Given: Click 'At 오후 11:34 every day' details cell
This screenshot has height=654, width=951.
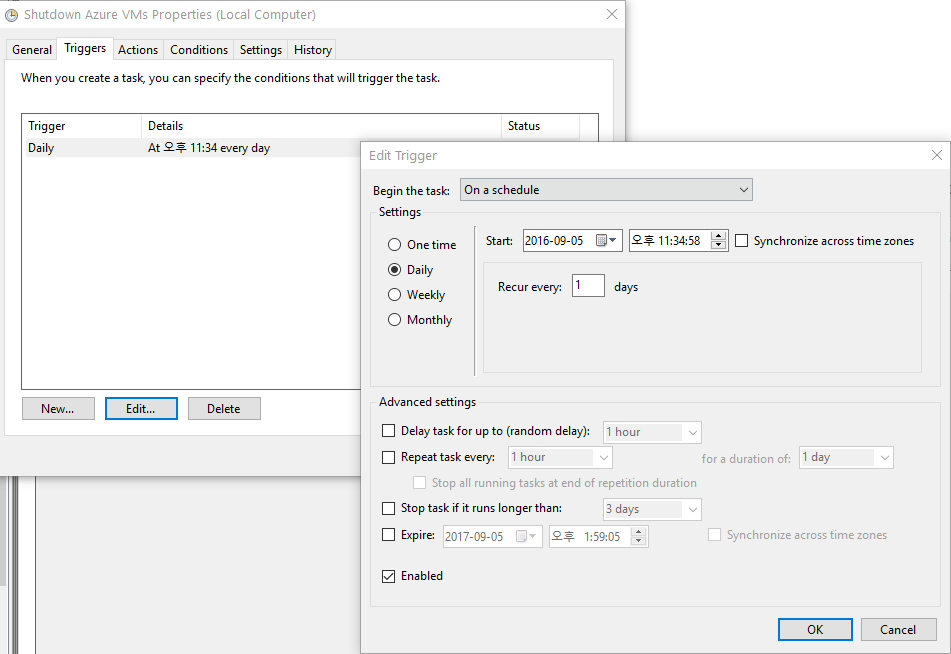Looking at the screenshot, I should tap(209, 147).
